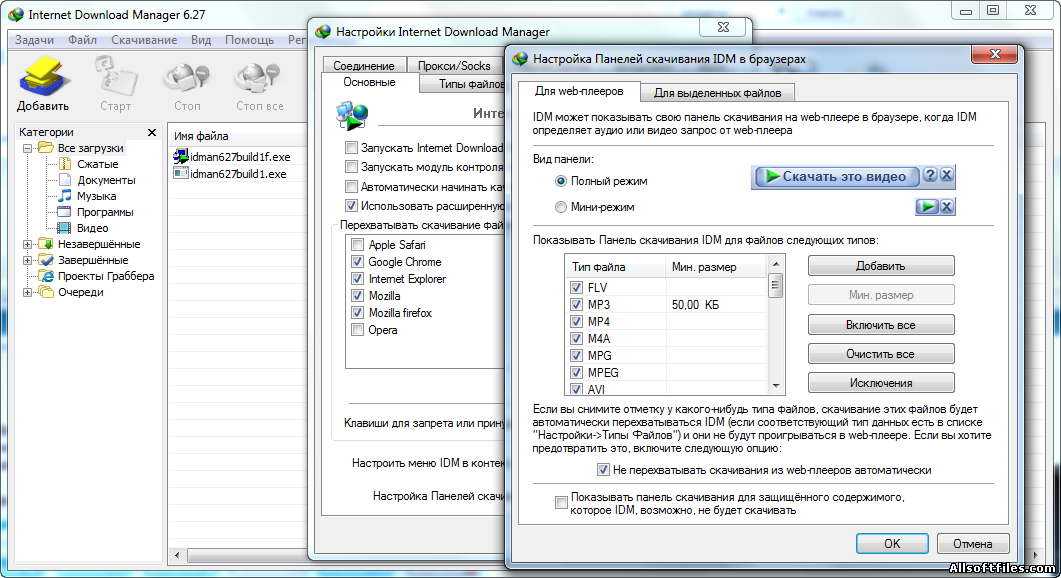This screenshot has width=1061, height=578.
Task: Close the Категории panel with the X
Action: (x=152, y=132)
